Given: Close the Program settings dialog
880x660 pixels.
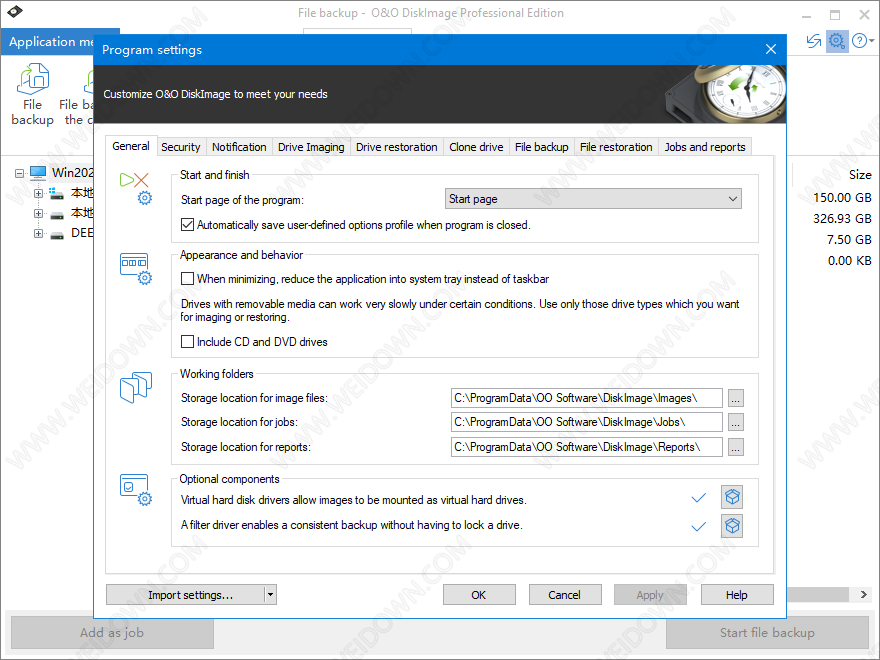Looking at the screenshot, I should [771, 49].
